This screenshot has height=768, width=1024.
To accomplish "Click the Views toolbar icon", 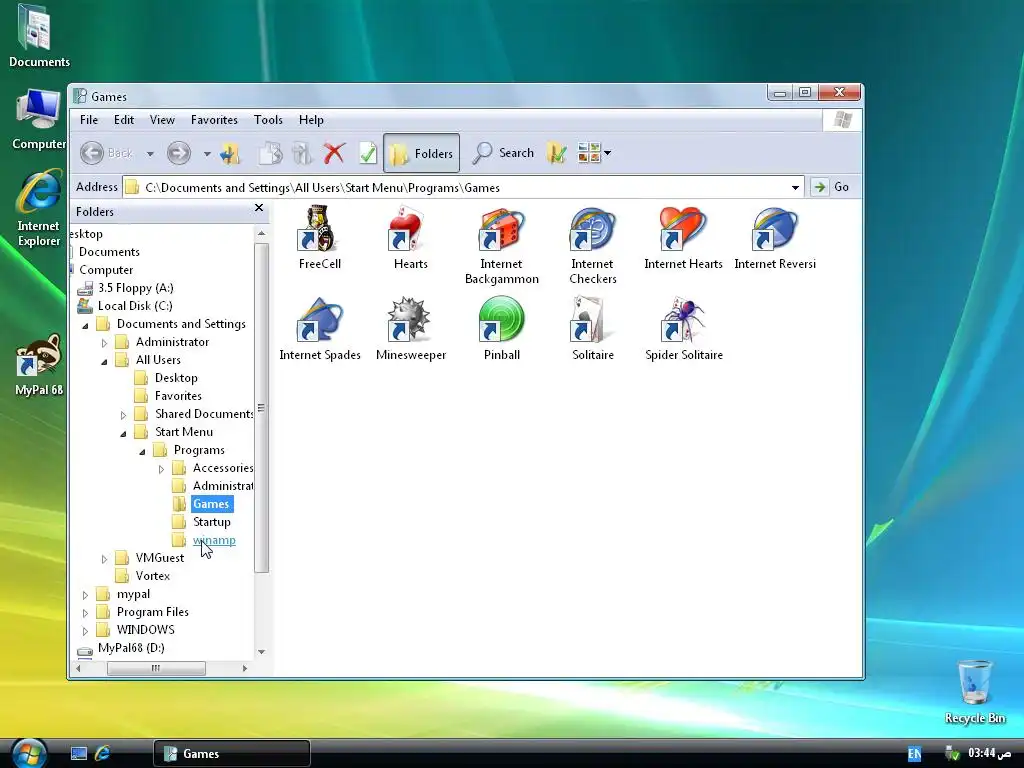I will pyautogui.click(x=589, y=153).
